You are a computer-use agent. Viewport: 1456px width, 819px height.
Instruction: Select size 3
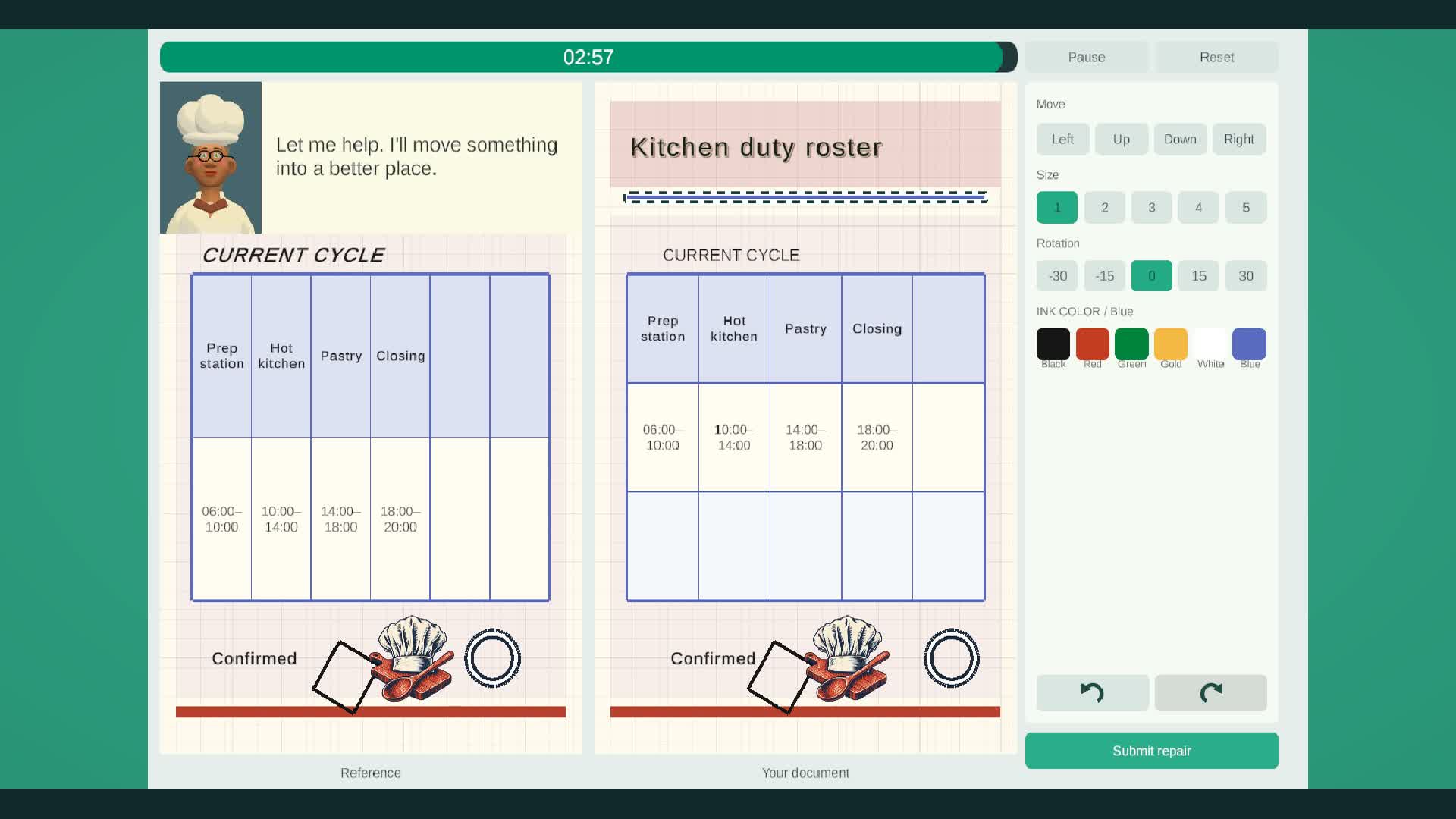coord(1151,208)
